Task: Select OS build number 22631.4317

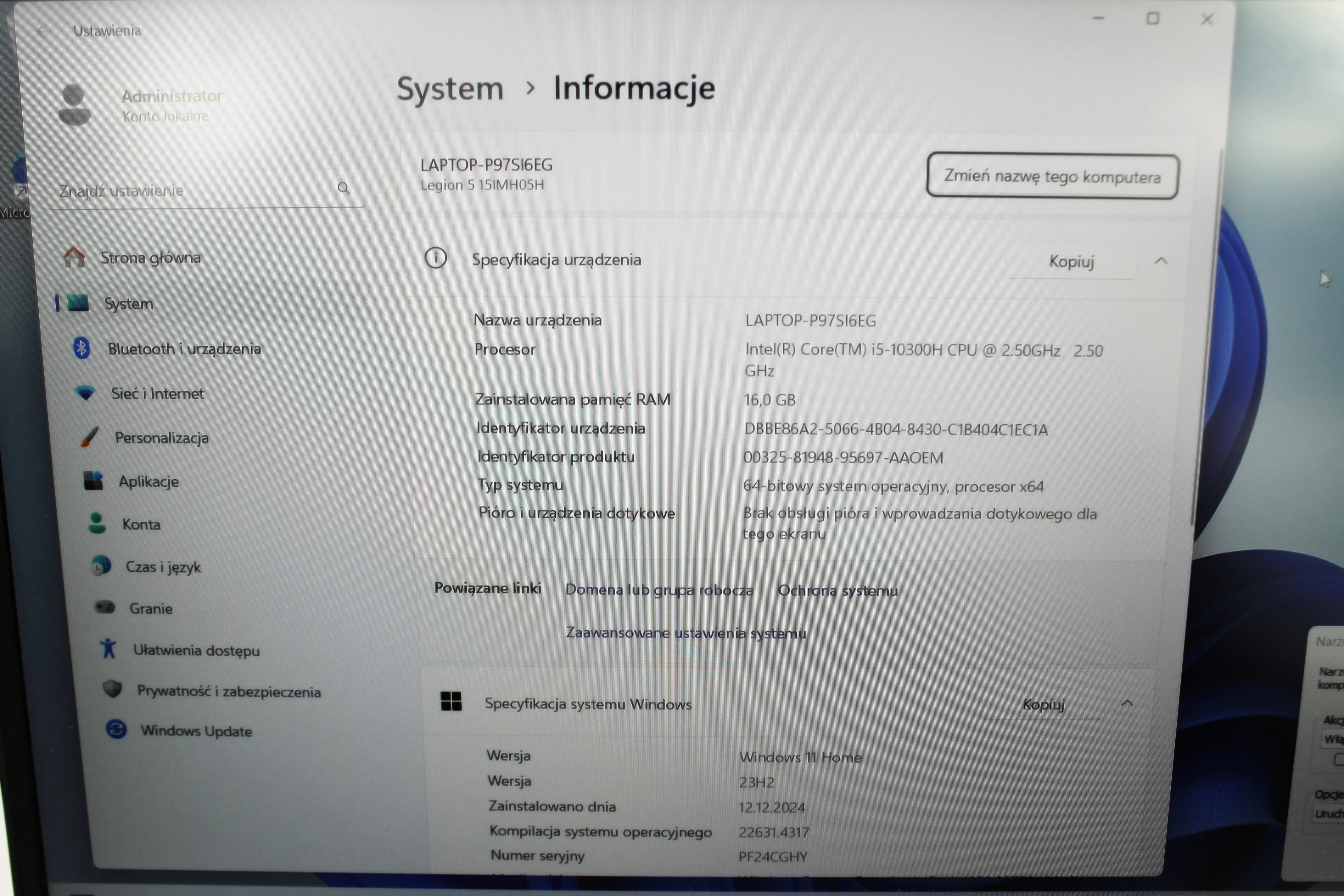Action: tap(774, 832)
